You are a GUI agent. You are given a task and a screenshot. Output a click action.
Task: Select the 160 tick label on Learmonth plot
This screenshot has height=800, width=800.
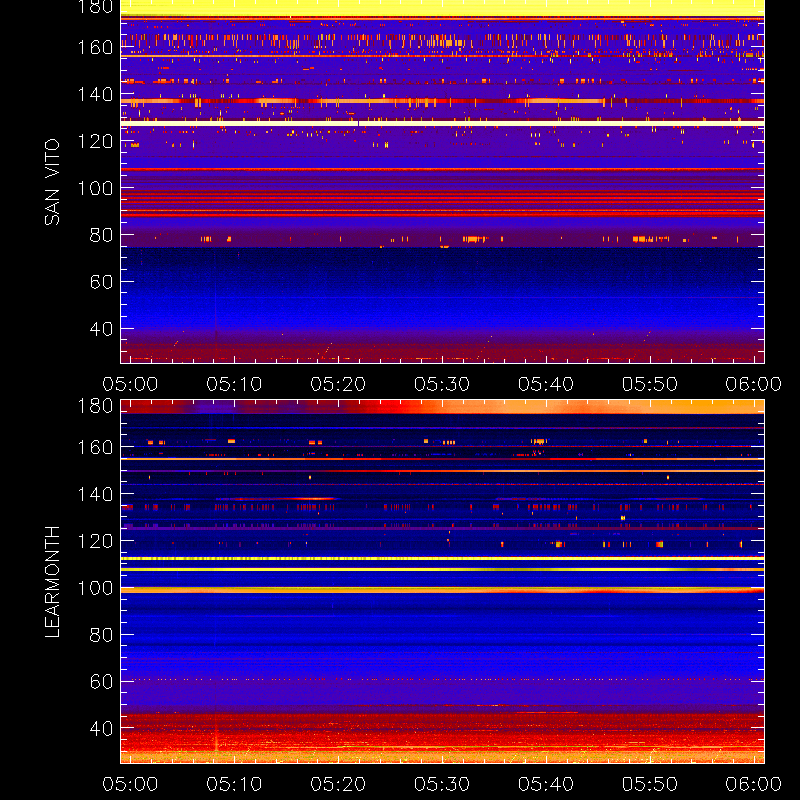pyautogui.click(x=95, y=447)
